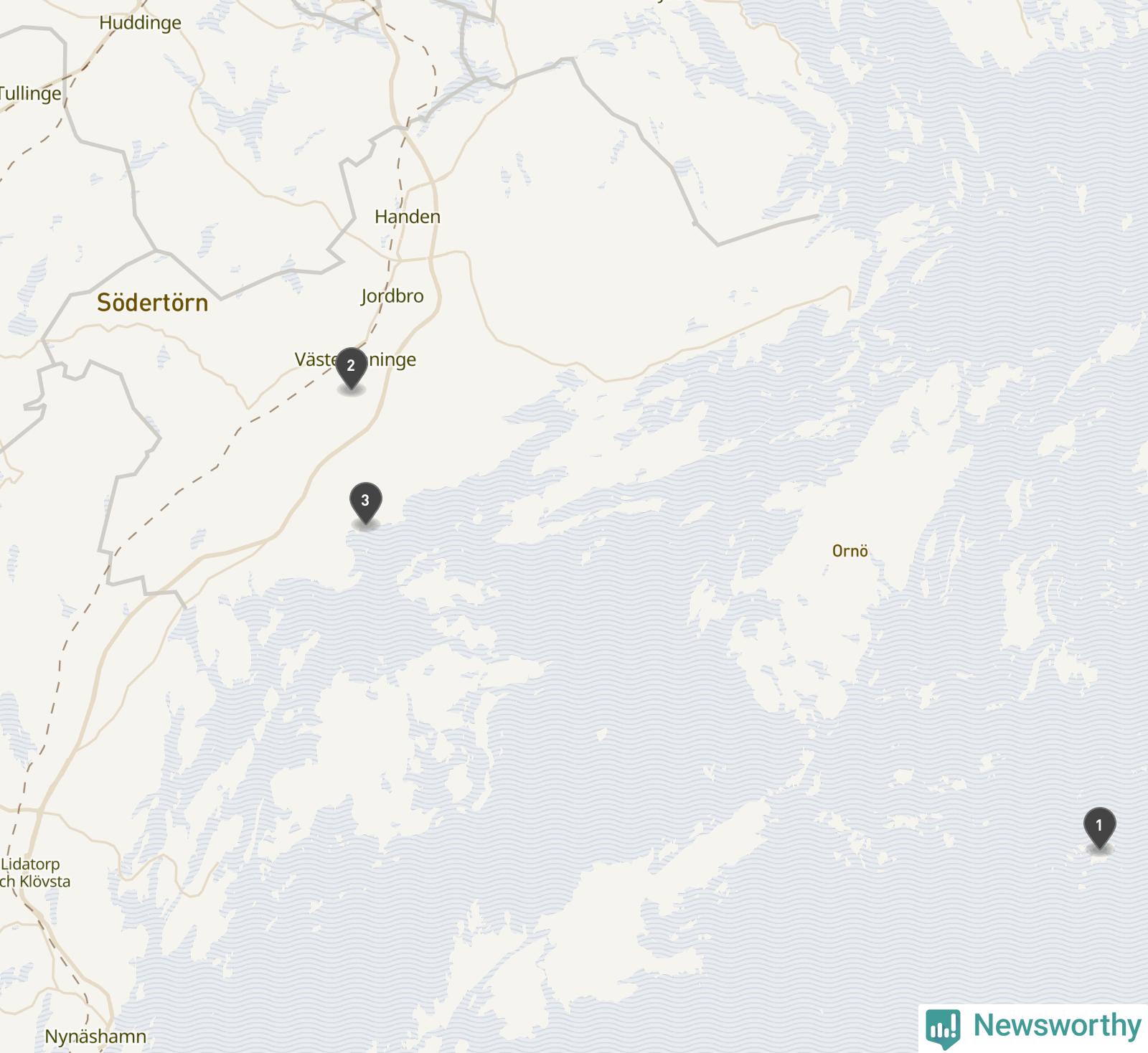This screenshot has width=1148, height=1053.
Task: Select the Nynäshamn town label
Action: tap(95, 1037)
